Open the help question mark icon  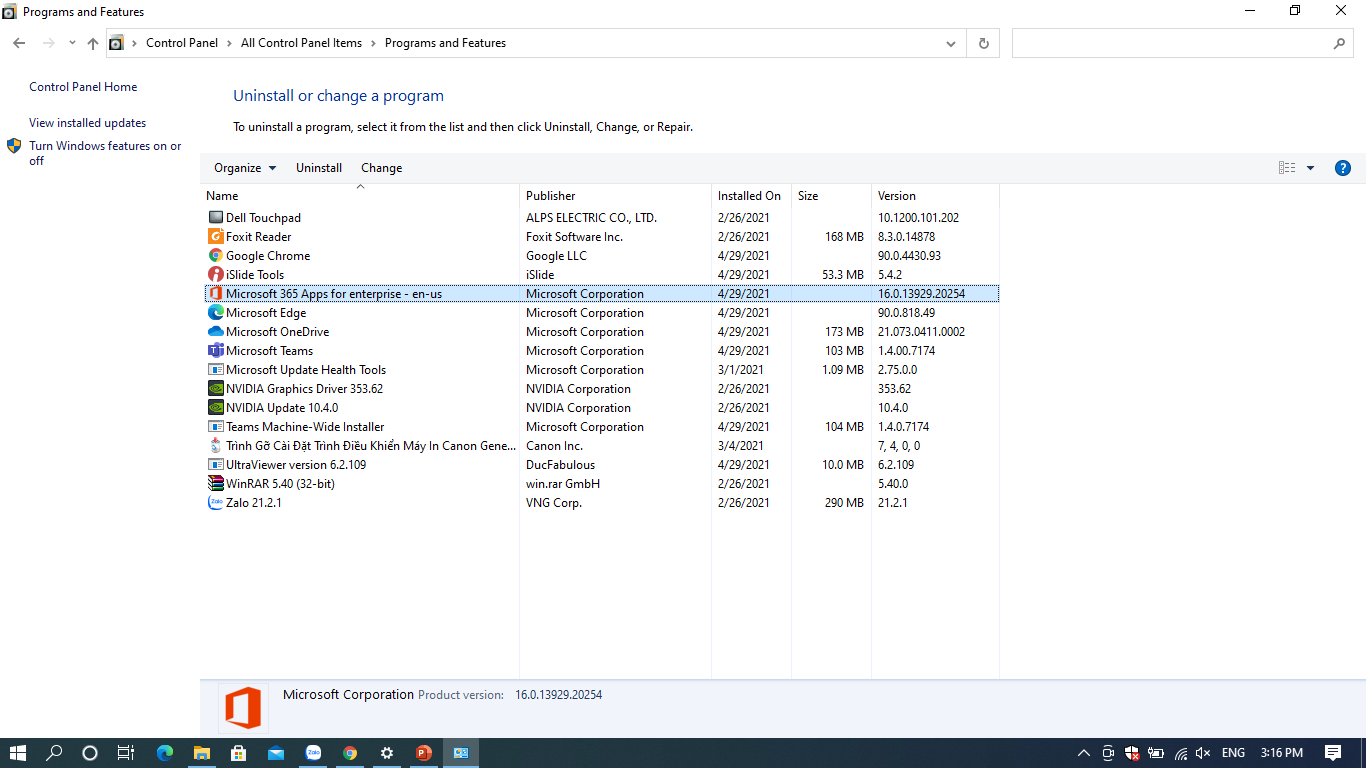click(1343, 168)
